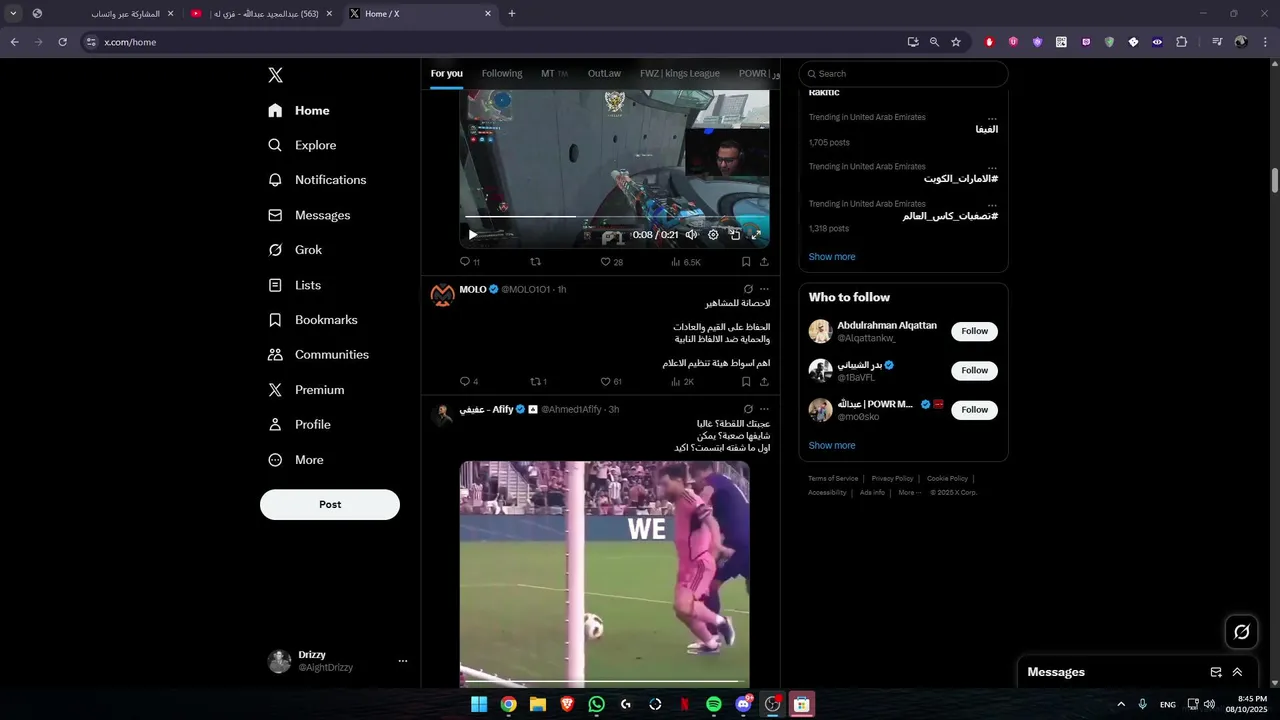Open Messages from the left sidebar

[309, 215]
